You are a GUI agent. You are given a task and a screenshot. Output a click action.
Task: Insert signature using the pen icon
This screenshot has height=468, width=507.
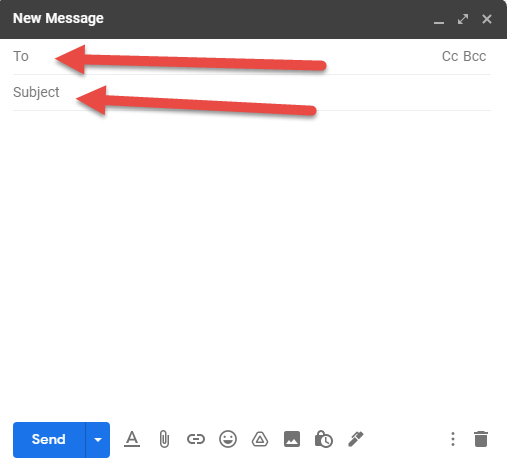click(x=356, y=439)
